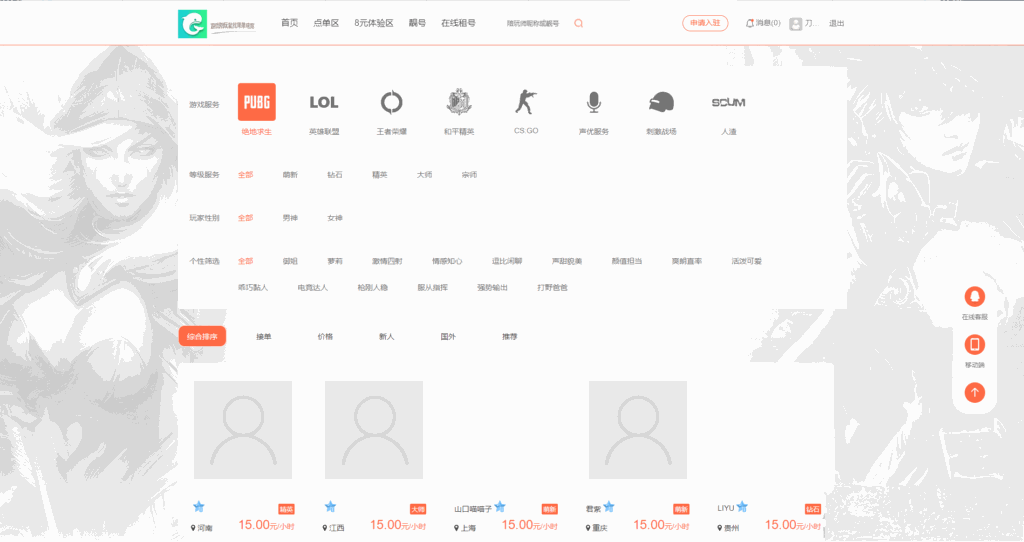The height and width of the screenshot is (542, 1024).
Task: Click the 钻石 badge on LIYU card
Action: [812, 509]
